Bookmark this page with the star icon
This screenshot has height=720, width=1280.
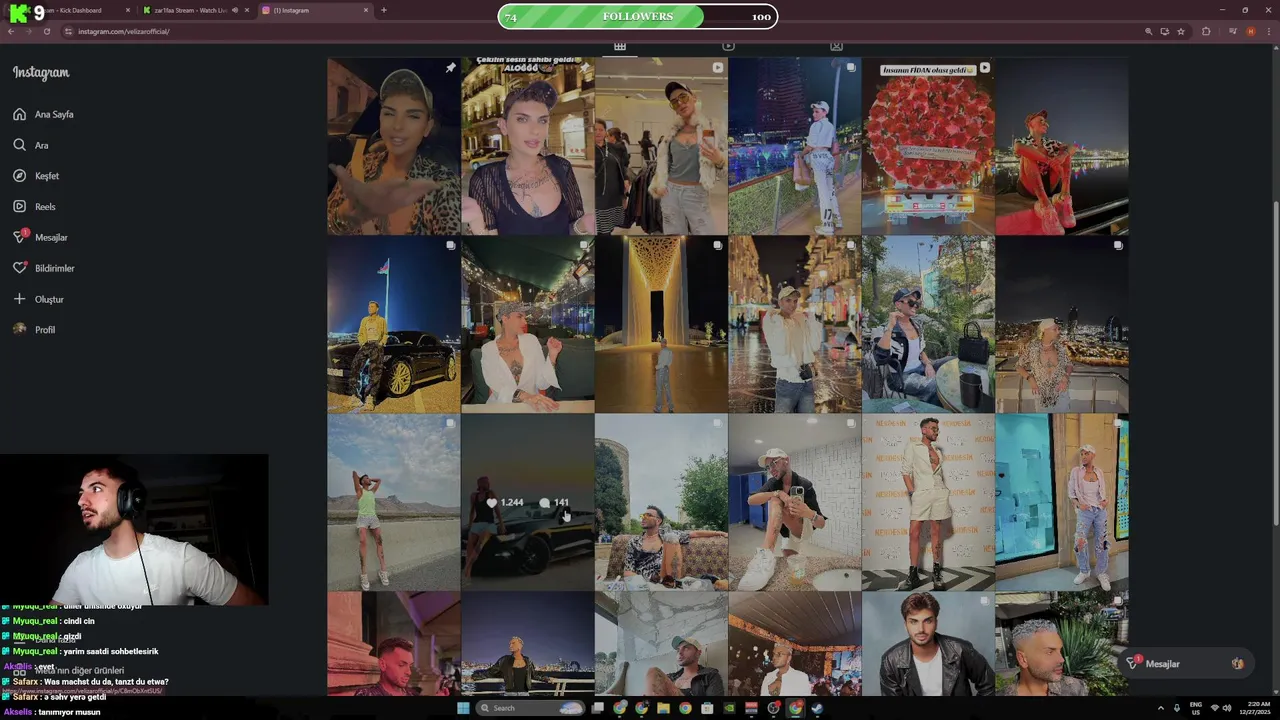pos(1181,31)
